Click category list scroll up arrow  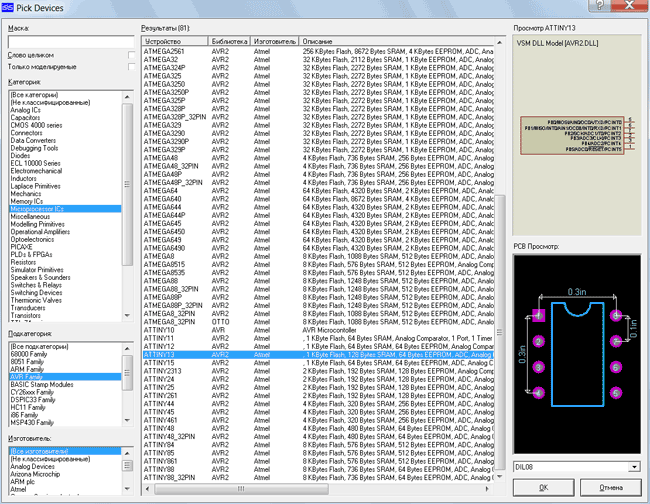127,97
